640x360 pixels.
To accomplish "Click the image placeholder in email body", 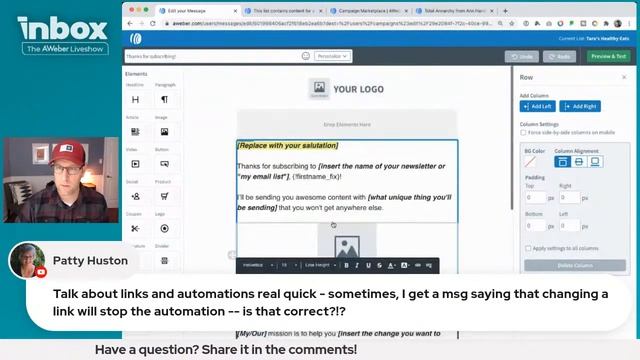I will 347,246.
